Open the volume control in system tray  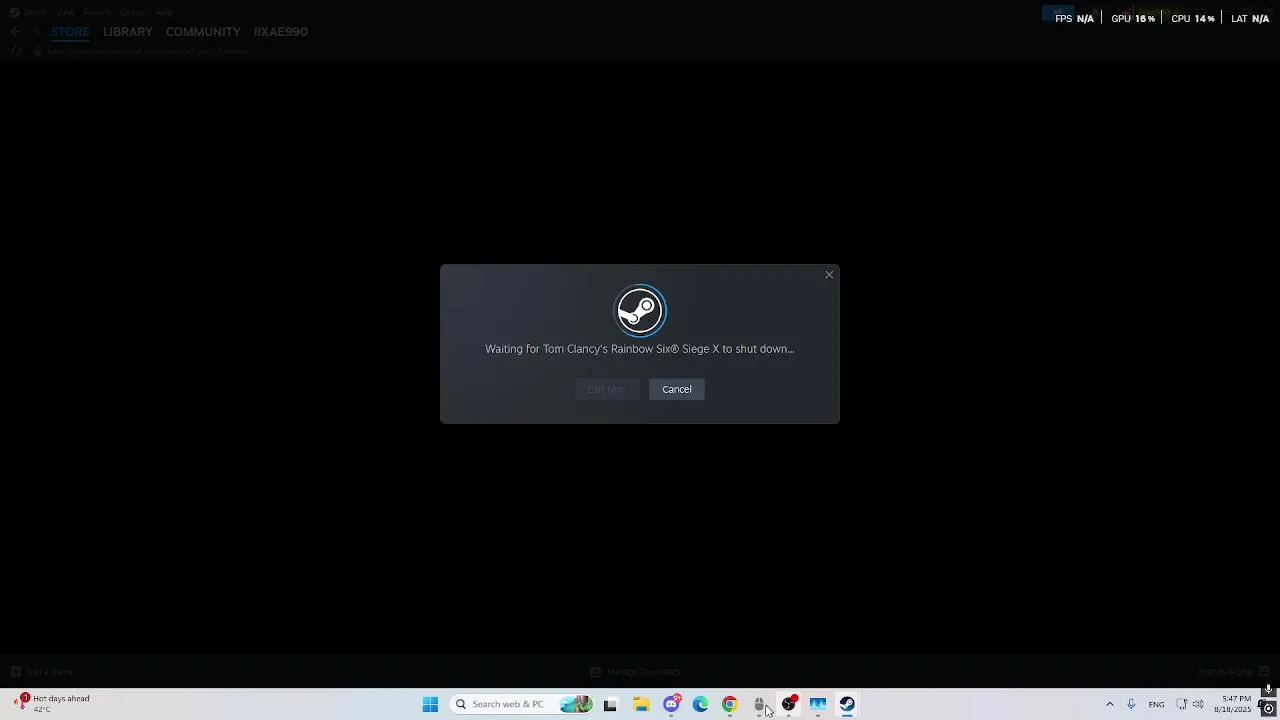1198,704
